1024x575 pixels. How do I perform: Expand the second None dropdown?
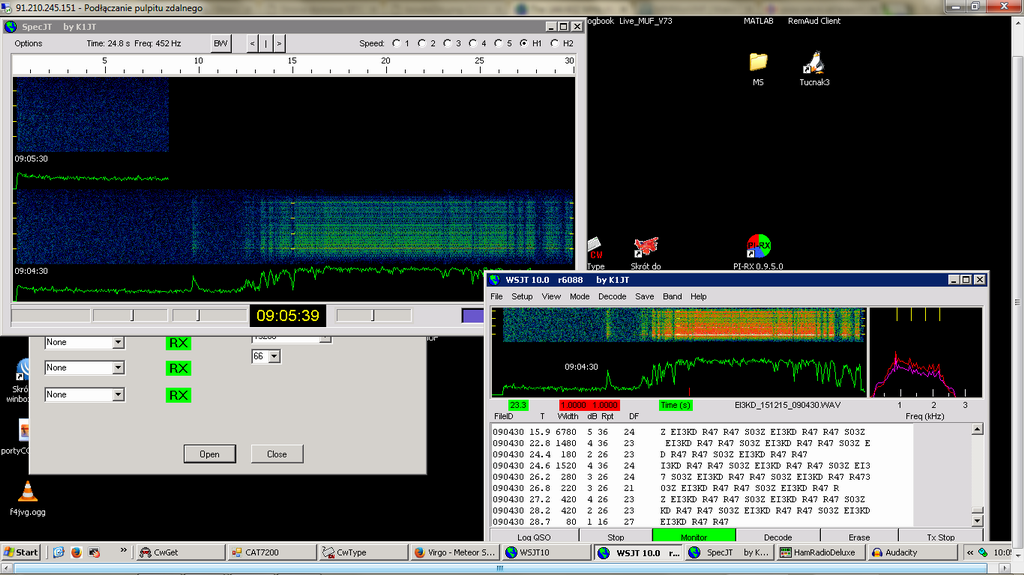[118, 368]
